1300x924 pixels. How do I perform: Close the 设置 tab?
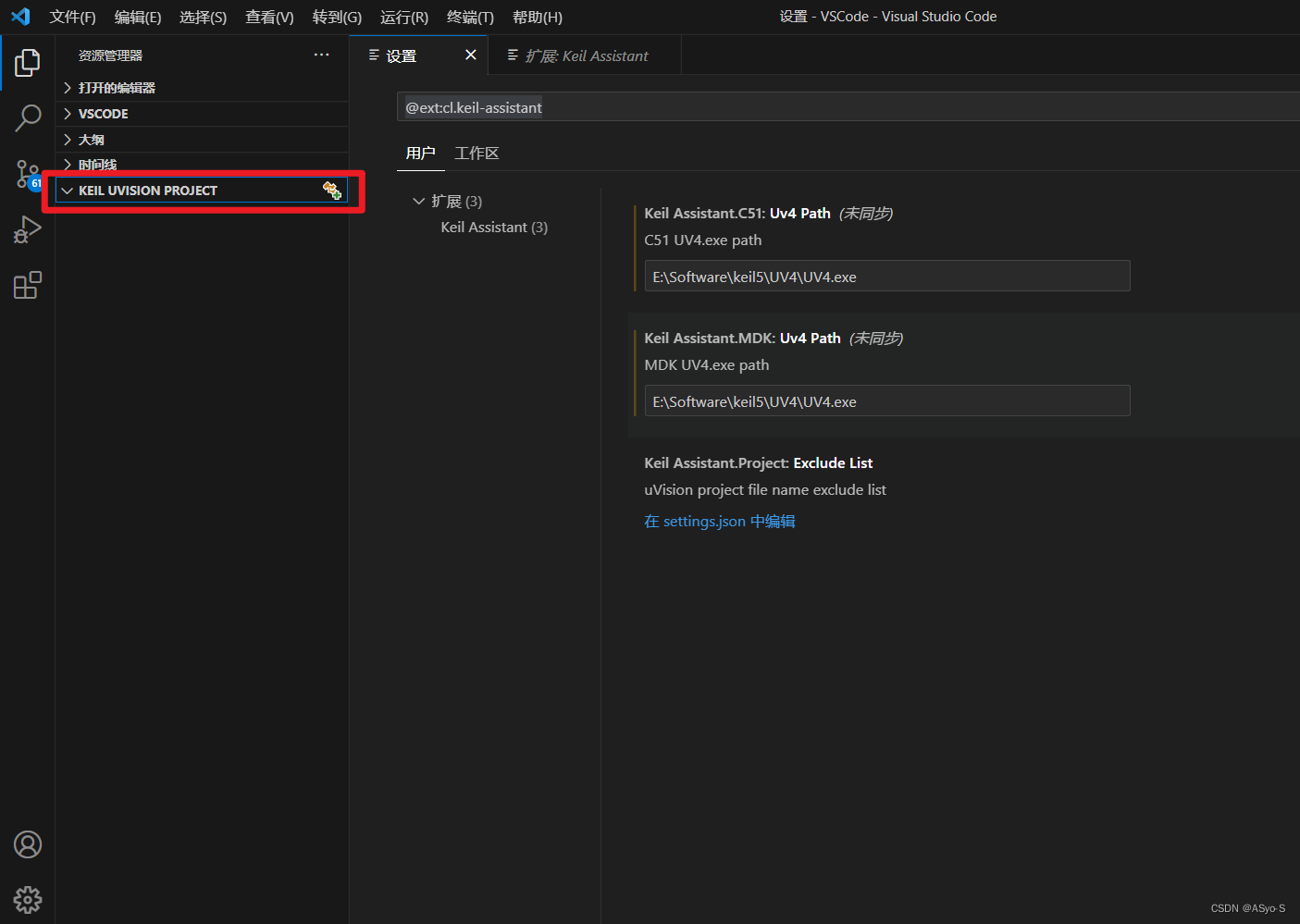point(470,55)
